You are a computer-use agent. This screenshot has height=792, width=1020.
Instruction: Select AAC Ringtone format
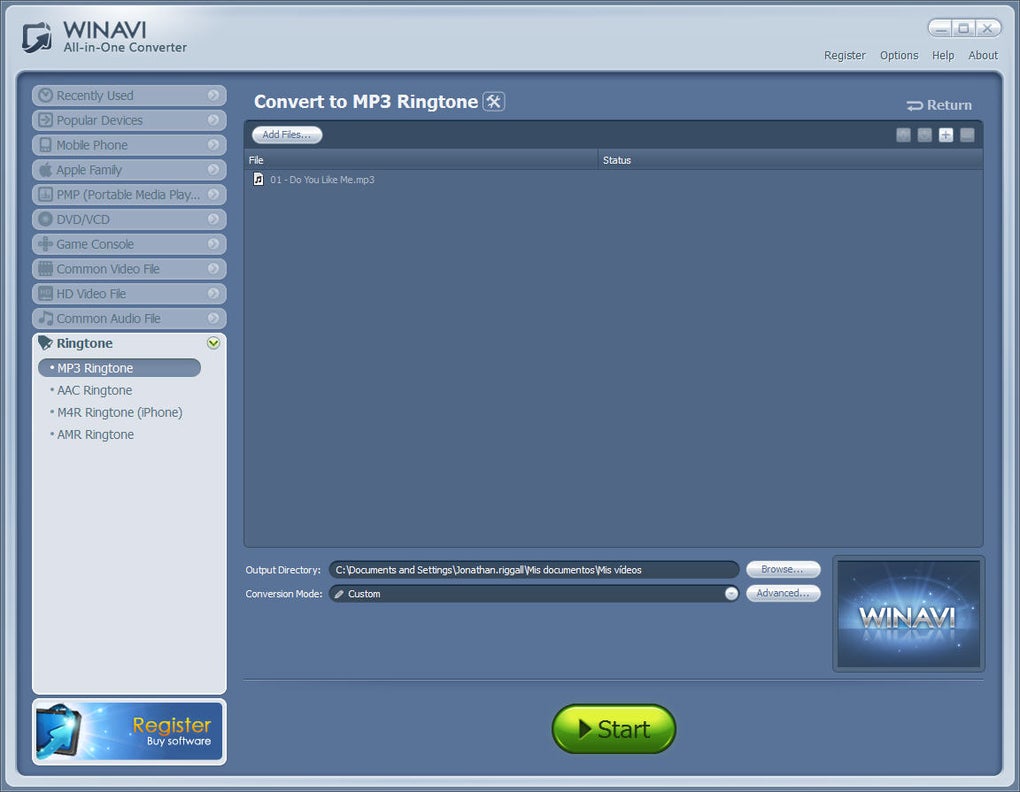click(x=94, y=390)
